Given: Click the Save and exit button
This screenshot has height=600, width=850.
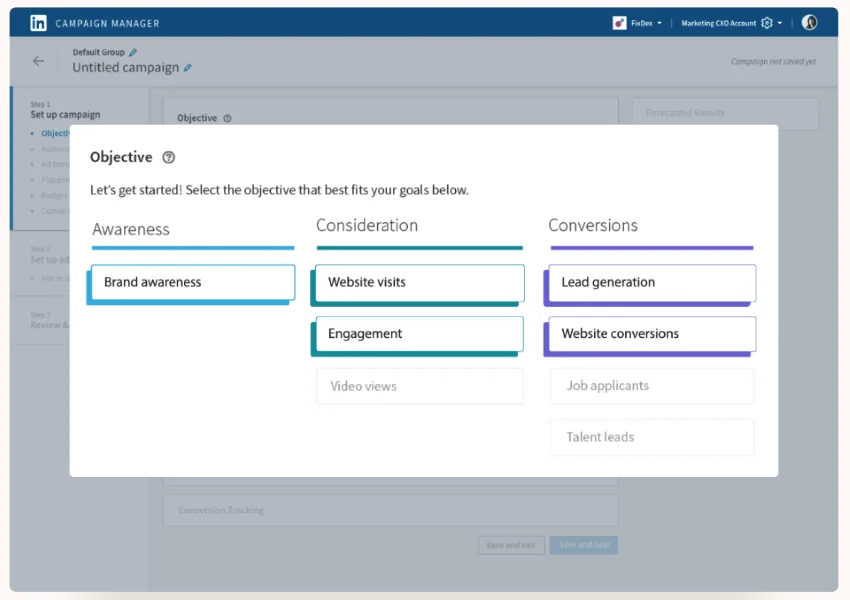Looking at the screenshot, I should click(511, 545).
